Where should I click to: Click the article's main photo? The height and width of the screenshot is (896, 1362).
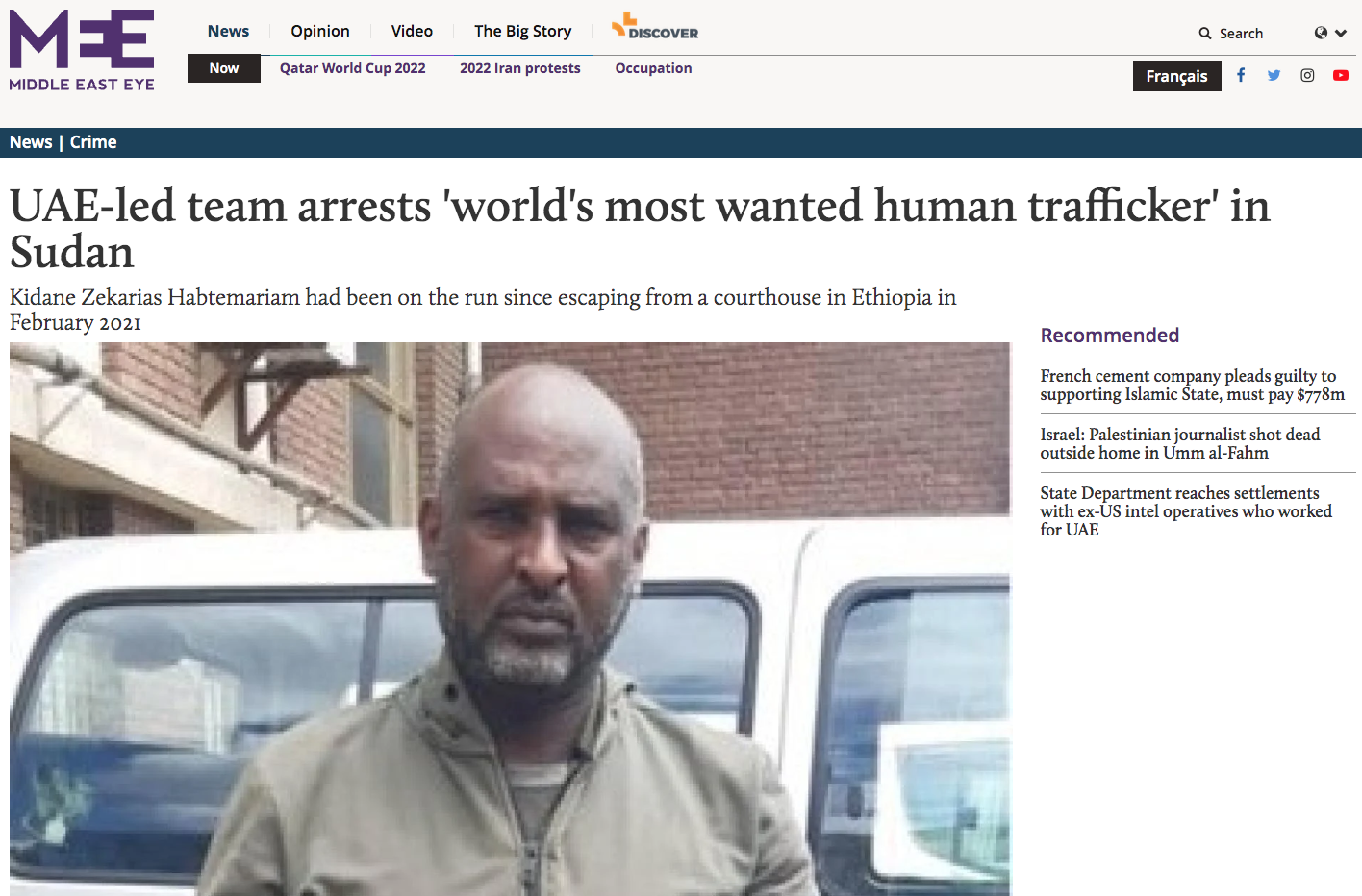pyautogui.click(x=511, y=619)
